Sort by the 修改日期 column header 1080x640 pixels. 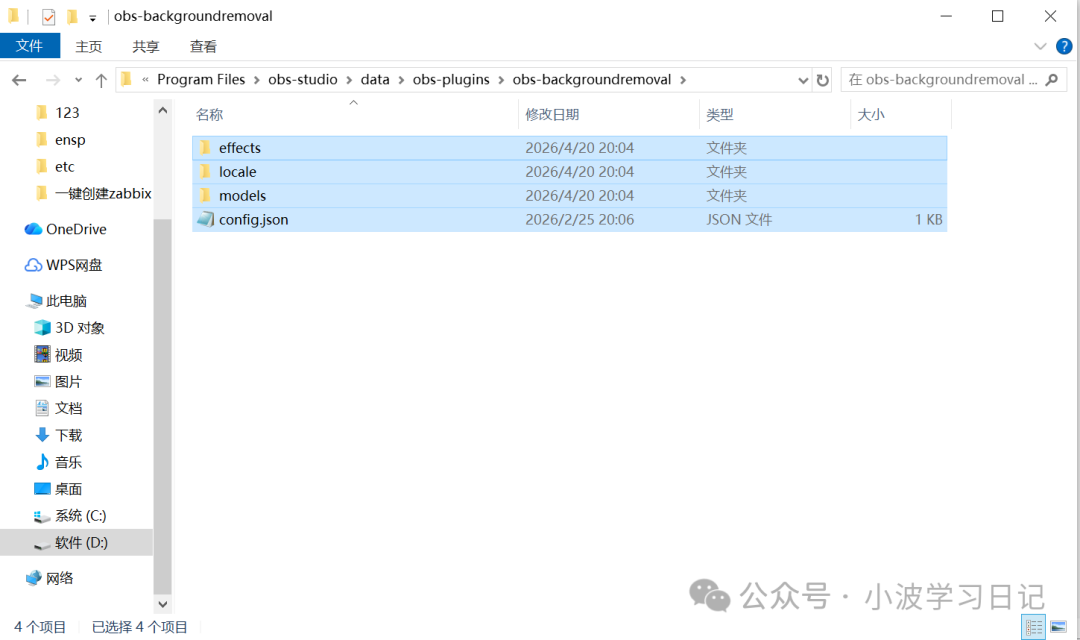tap(552, 114)
